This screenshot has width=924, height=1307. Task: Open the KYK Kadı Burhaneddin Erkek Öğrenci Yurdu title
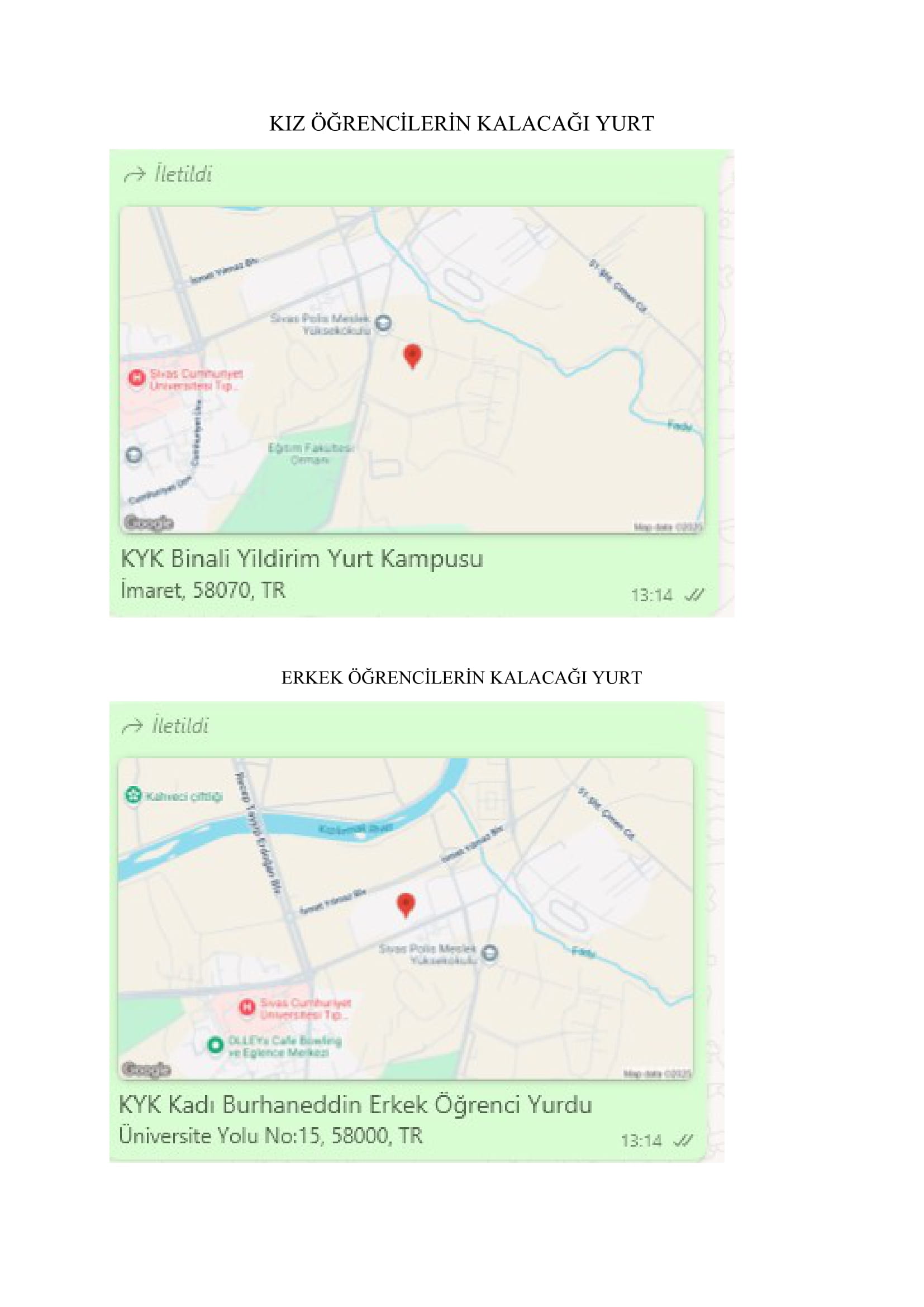pyautogui.click(x=356, y=1105)
